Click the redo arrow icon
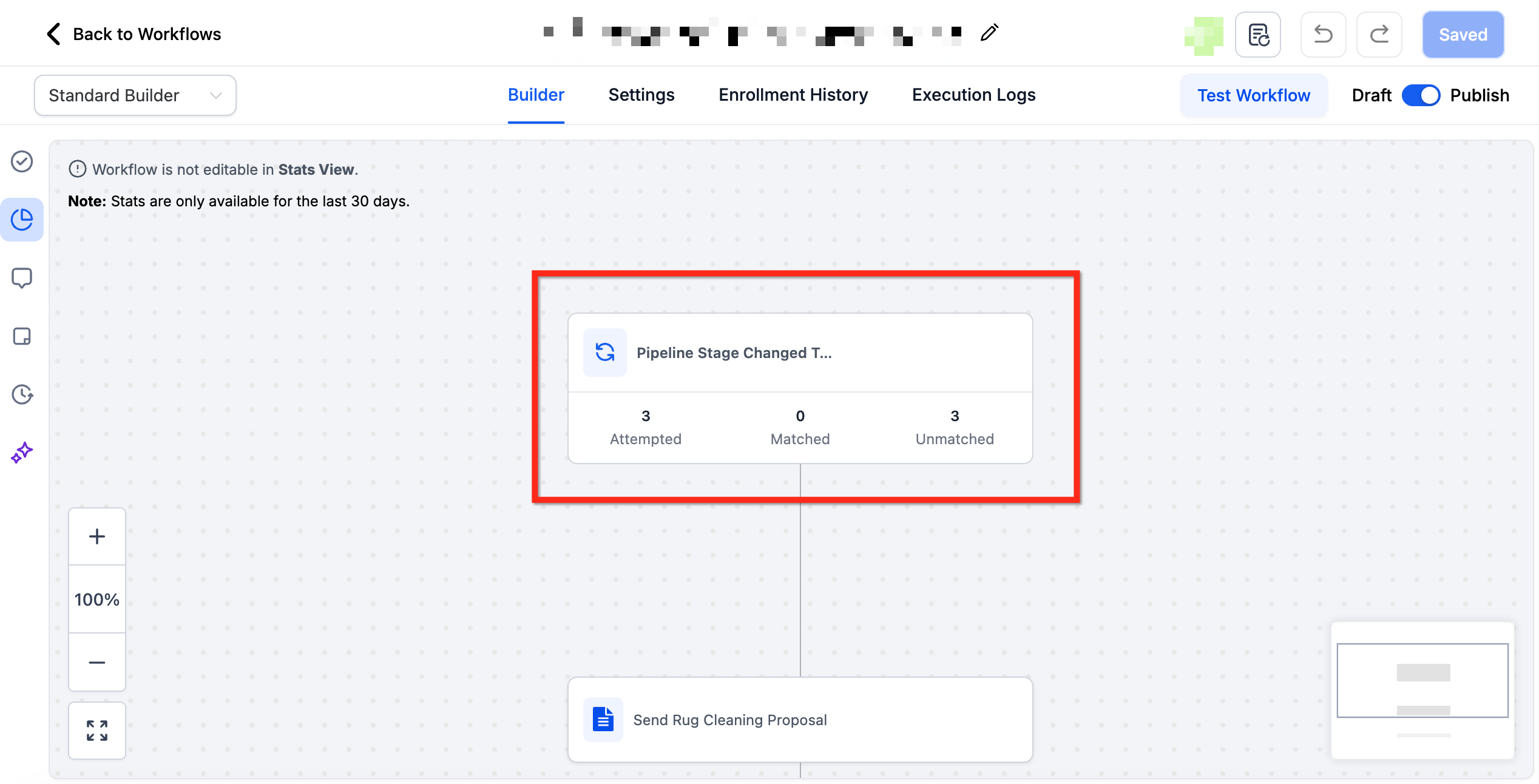This screenshot has height=784, width=1539. click(1379, 35)
